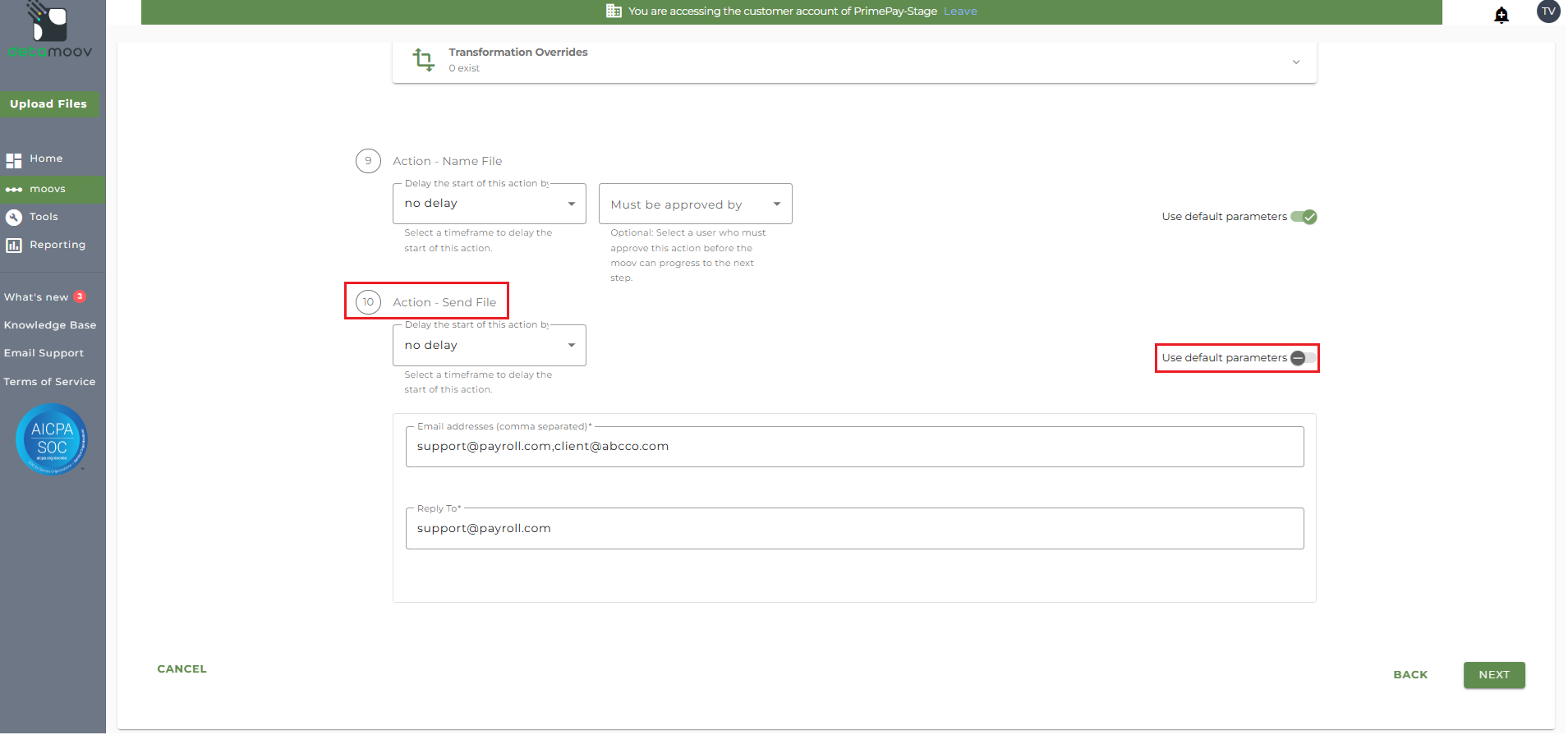The width and height of the screenshot is (1568, 735).
Task: Click the Leave link in banner
Action: click(x=959, y=11)
